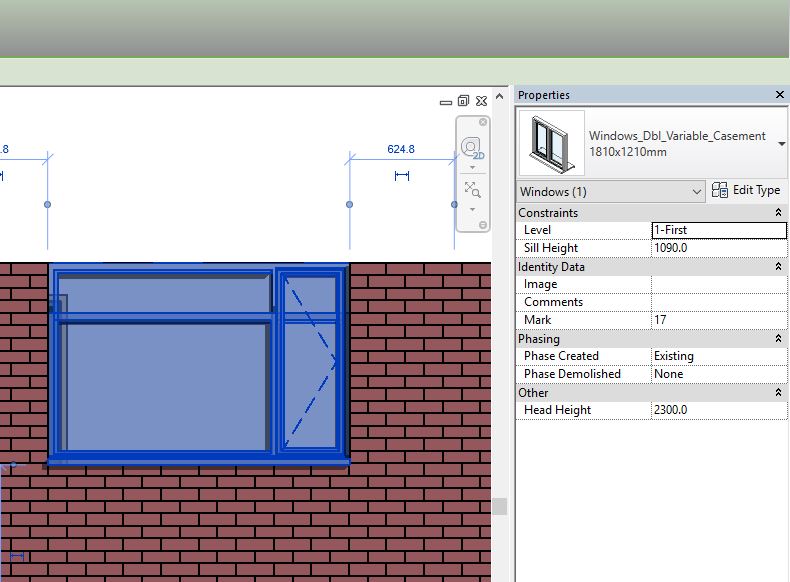Viewport: 790px width, 582px height.
Task: Collapse the Phasing section
Action: pyautogui.click(x=778, y=339)
